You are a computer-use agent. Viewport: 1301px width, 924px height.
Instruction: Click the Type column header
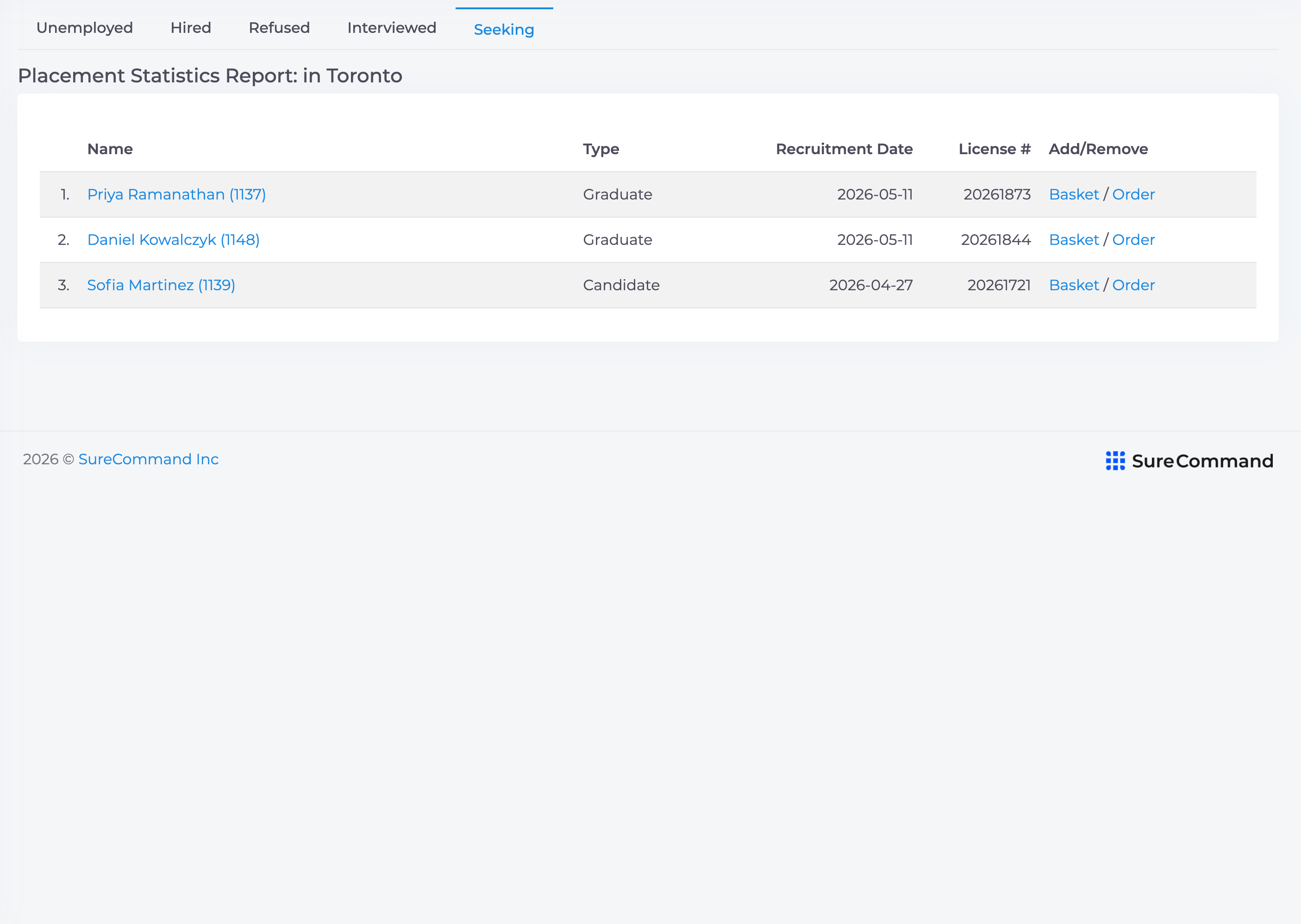(601, 150)
